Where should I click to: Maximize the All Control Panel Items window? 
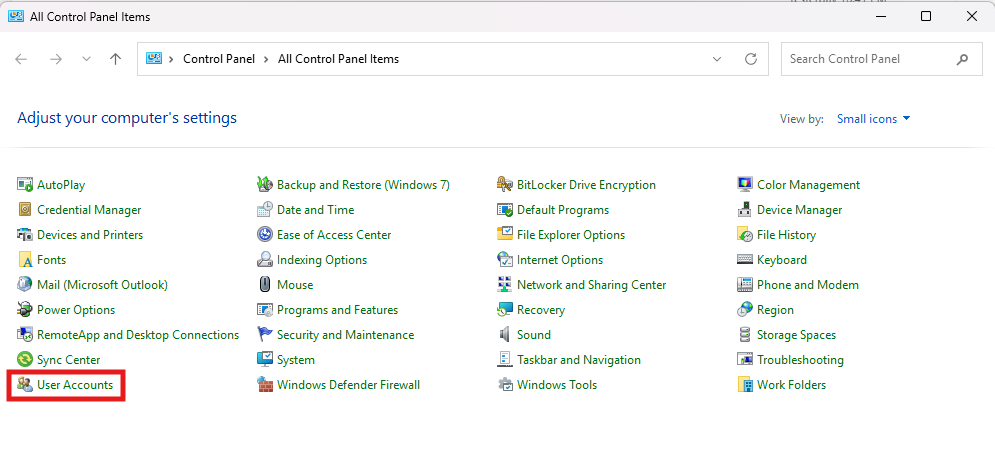pos(926,17)
